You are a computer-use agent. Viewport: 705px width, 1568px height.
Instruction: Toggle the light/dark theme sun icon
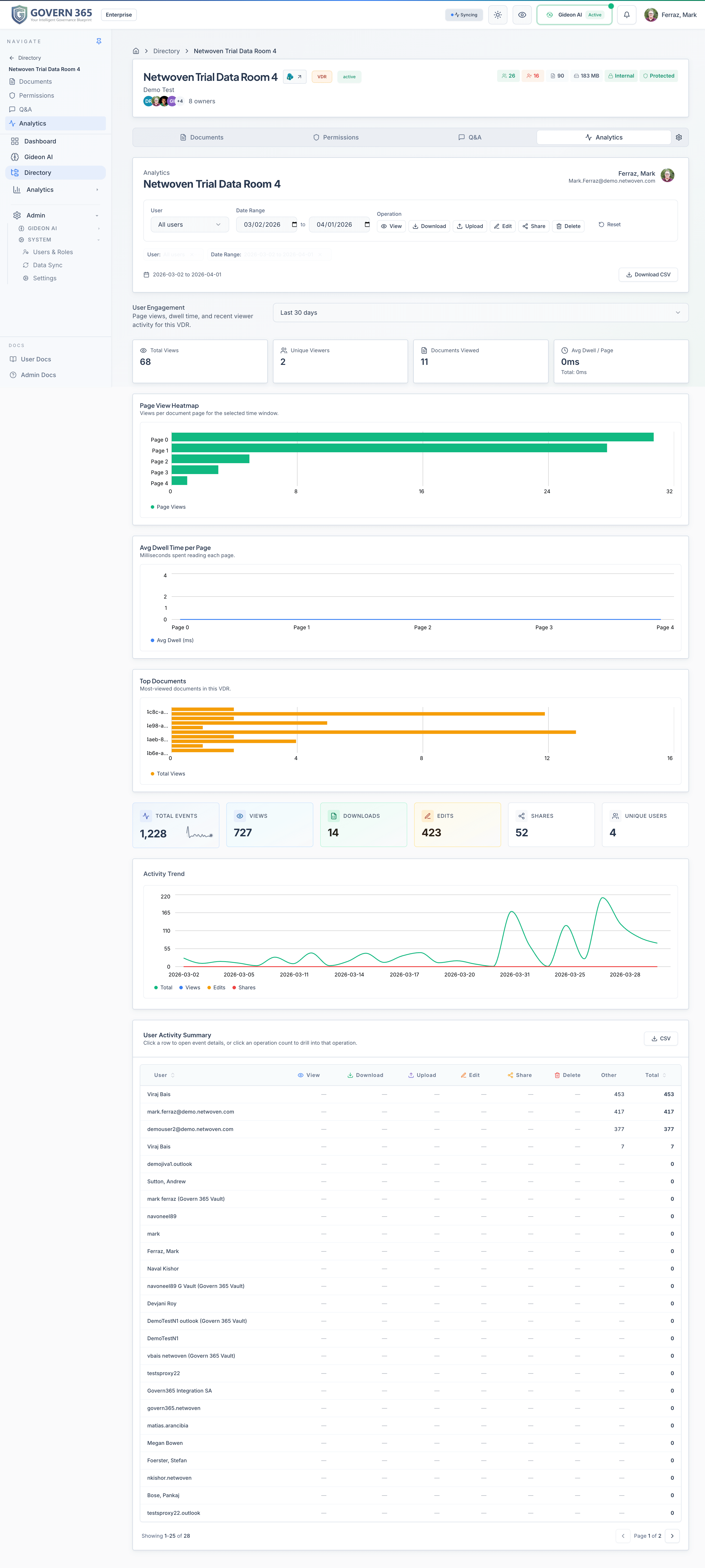click(498, 15)
